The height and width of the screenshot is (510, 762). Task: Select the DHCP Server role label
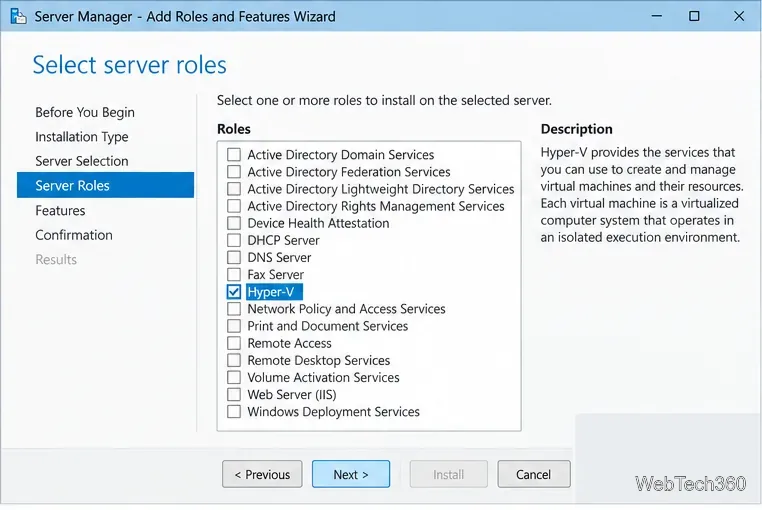tap(283, 240)
